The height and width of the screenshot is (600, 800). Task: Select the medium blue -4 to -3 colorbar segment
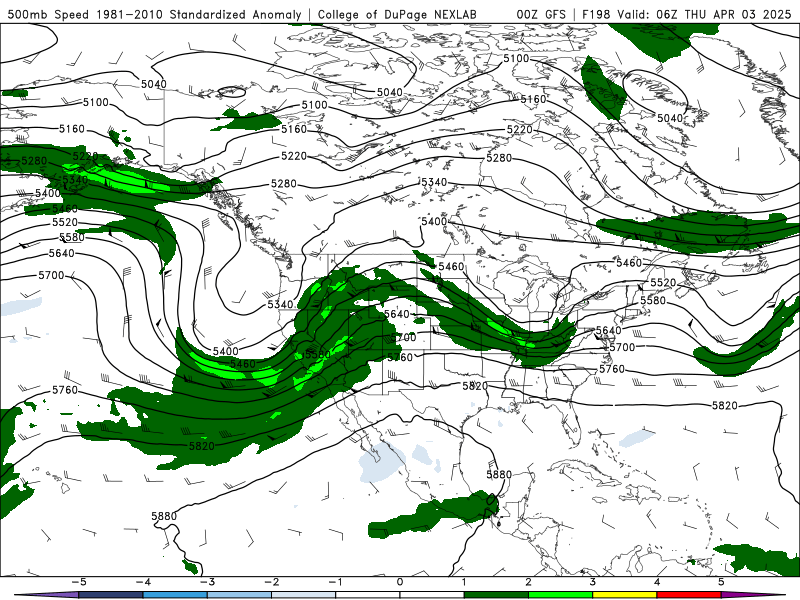[x=175, y=595]
